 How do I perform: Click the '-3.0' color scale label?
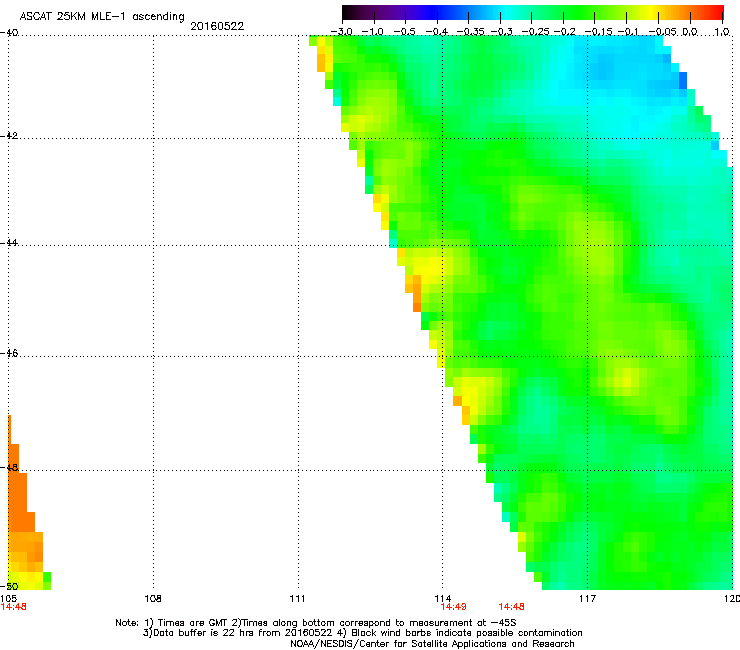tap(341, 32)
